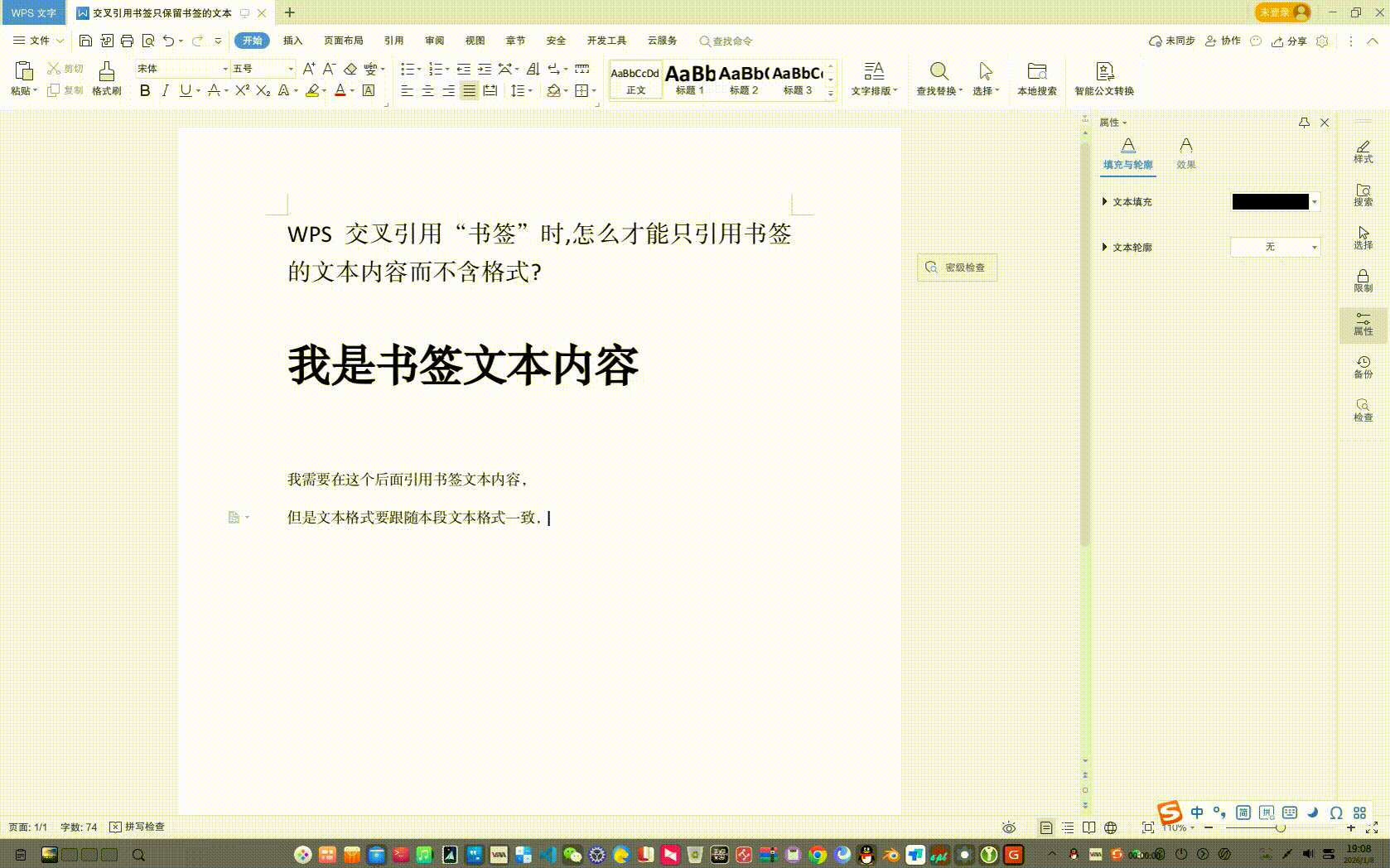Click the zoom slider handle
This screenshot has width=1390, height=868.
(1281, 827)
